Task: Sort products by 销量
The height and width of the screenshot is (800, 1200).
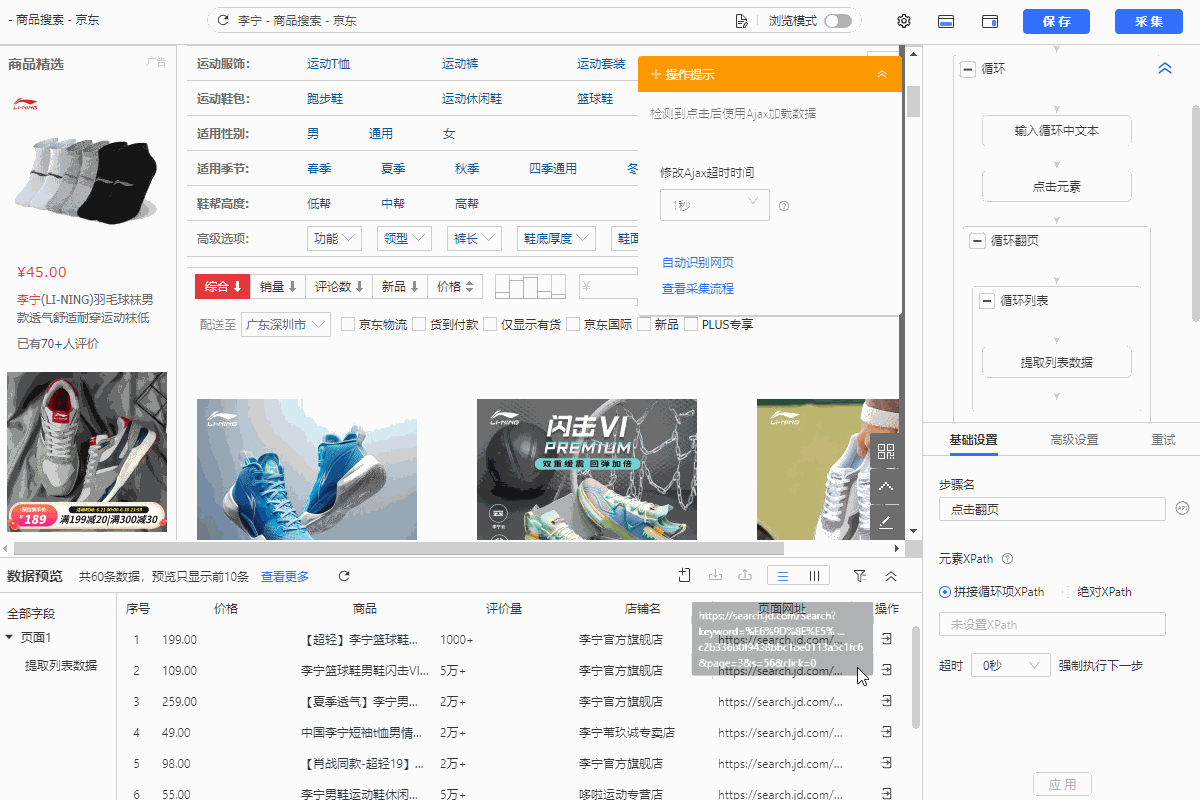Action: pos(278,287)
